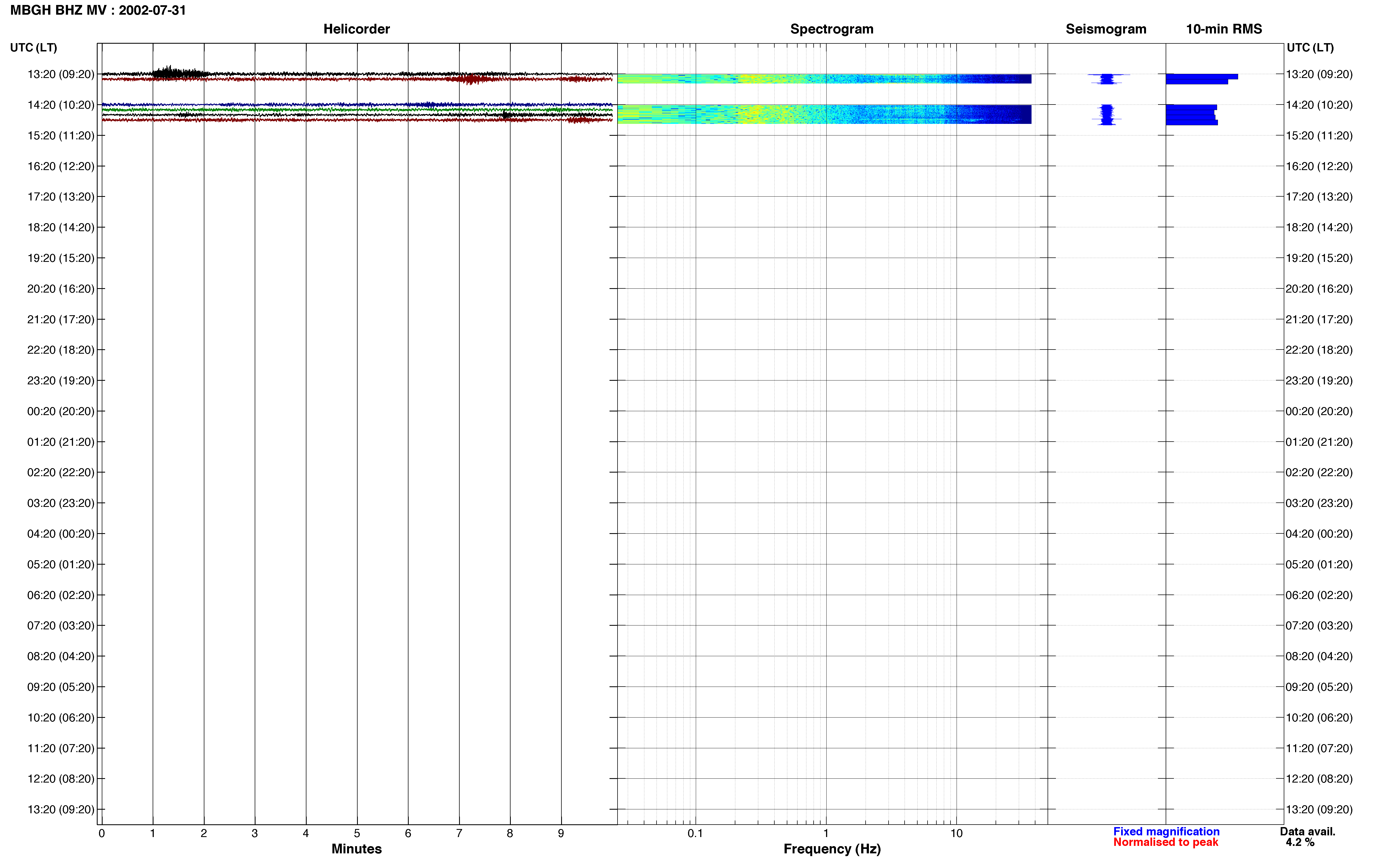This screenshot has width=1388, height=868.
Task: Click right-axis time label 14:20 (10:20)
Action: coord(1319,105)
